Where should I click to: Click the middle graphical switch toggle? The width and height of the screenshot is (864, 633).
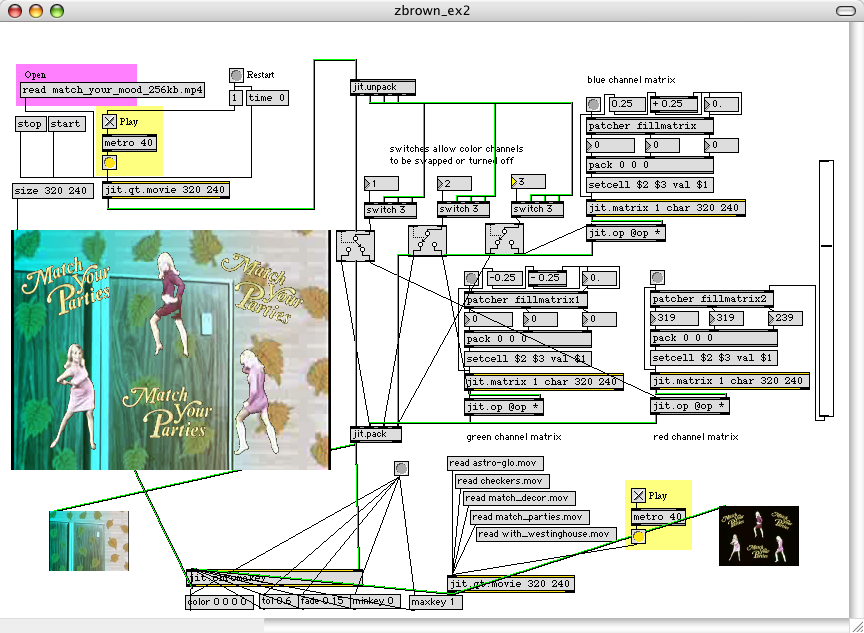(x=428, y=238)
